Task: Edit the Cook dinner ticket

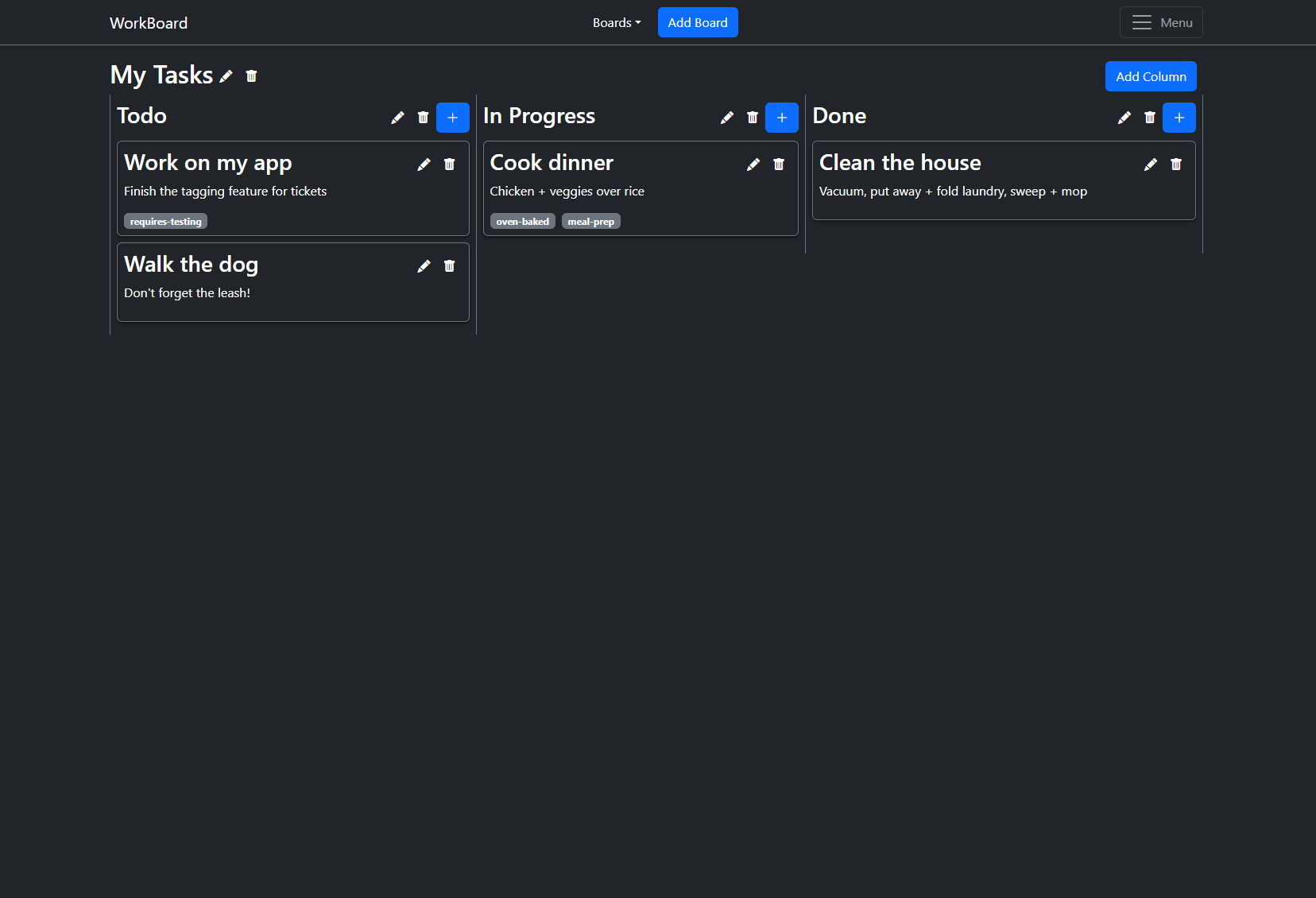Action: pos(753,165)
